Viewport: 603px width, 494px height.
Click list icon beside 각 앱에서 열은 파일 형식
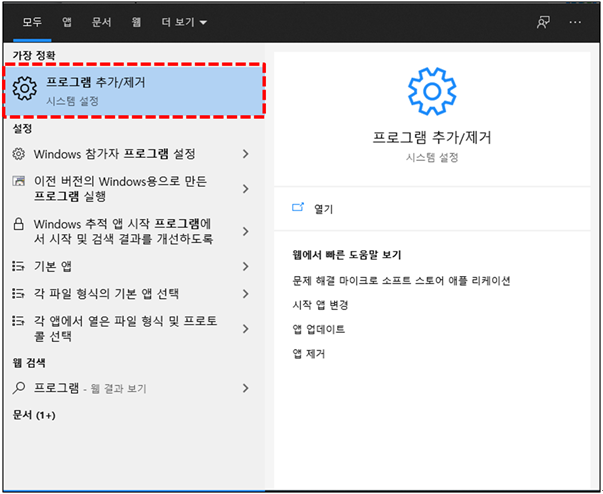click(x=18, y=321)
